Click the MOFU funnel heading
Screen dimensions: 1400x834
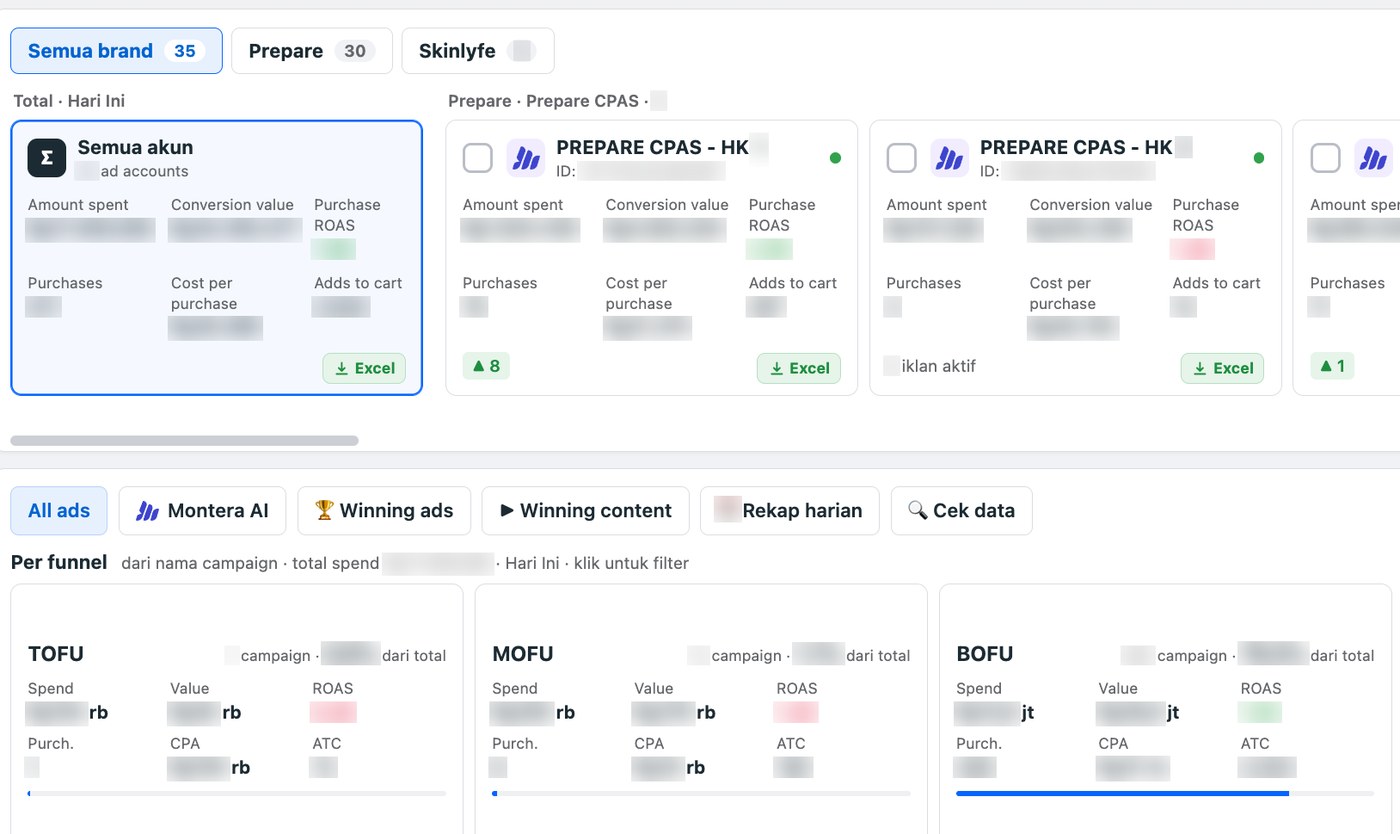[x=523, y=654]
